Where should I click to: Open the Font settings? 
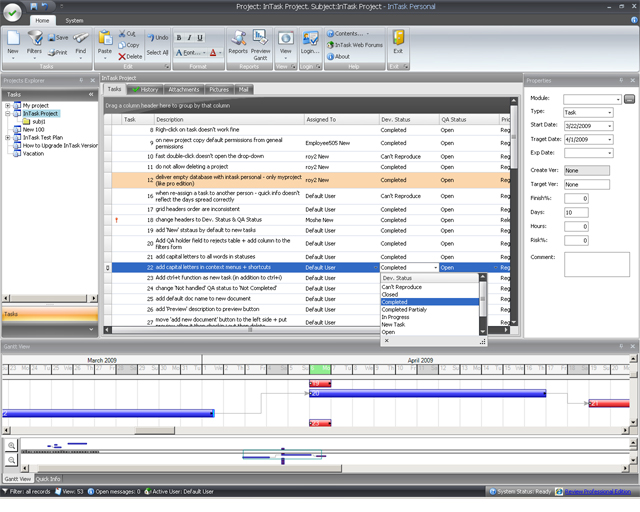click(x=190, y=53)
